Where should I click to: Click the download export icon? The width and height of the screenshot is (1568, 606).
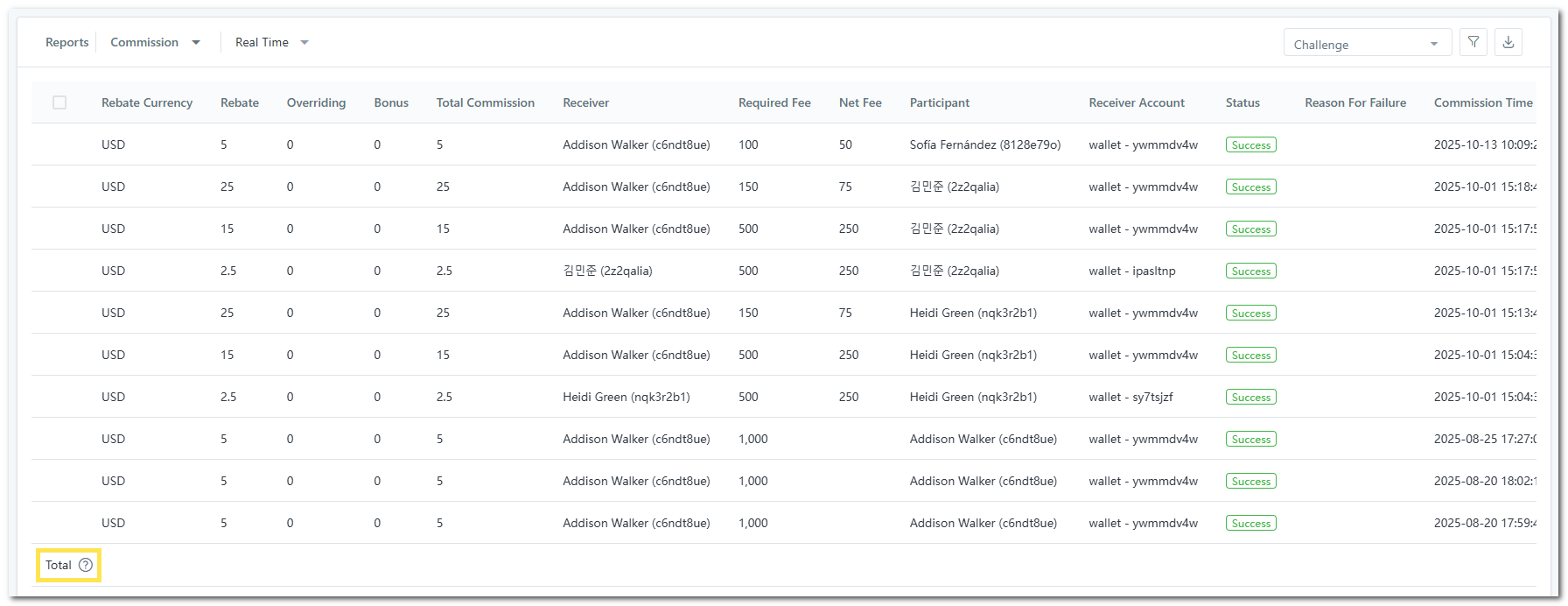pyautogui.click(x=1508, y=42)
